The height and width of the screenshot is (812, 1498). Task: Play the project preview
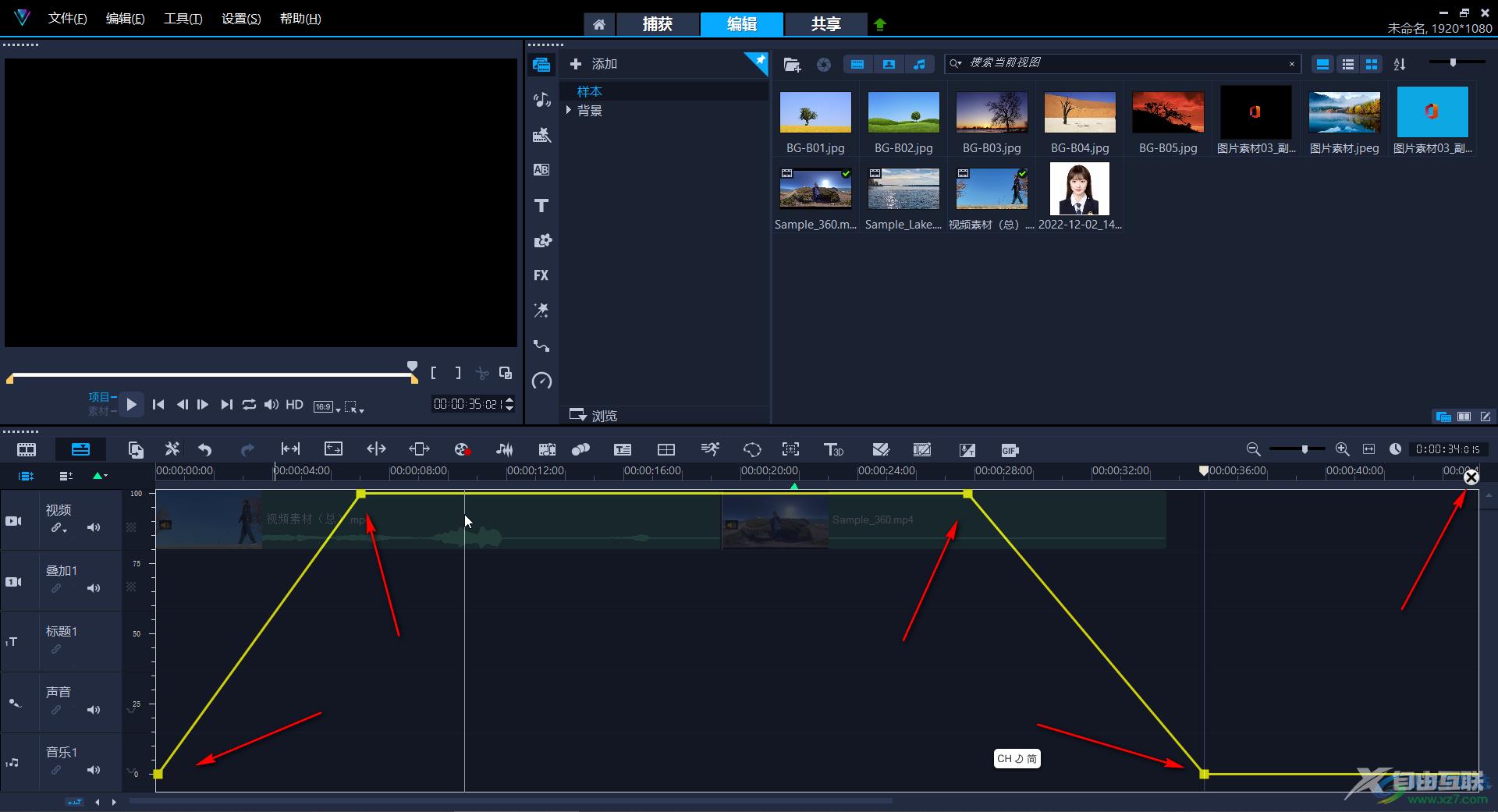coord(131,404)
